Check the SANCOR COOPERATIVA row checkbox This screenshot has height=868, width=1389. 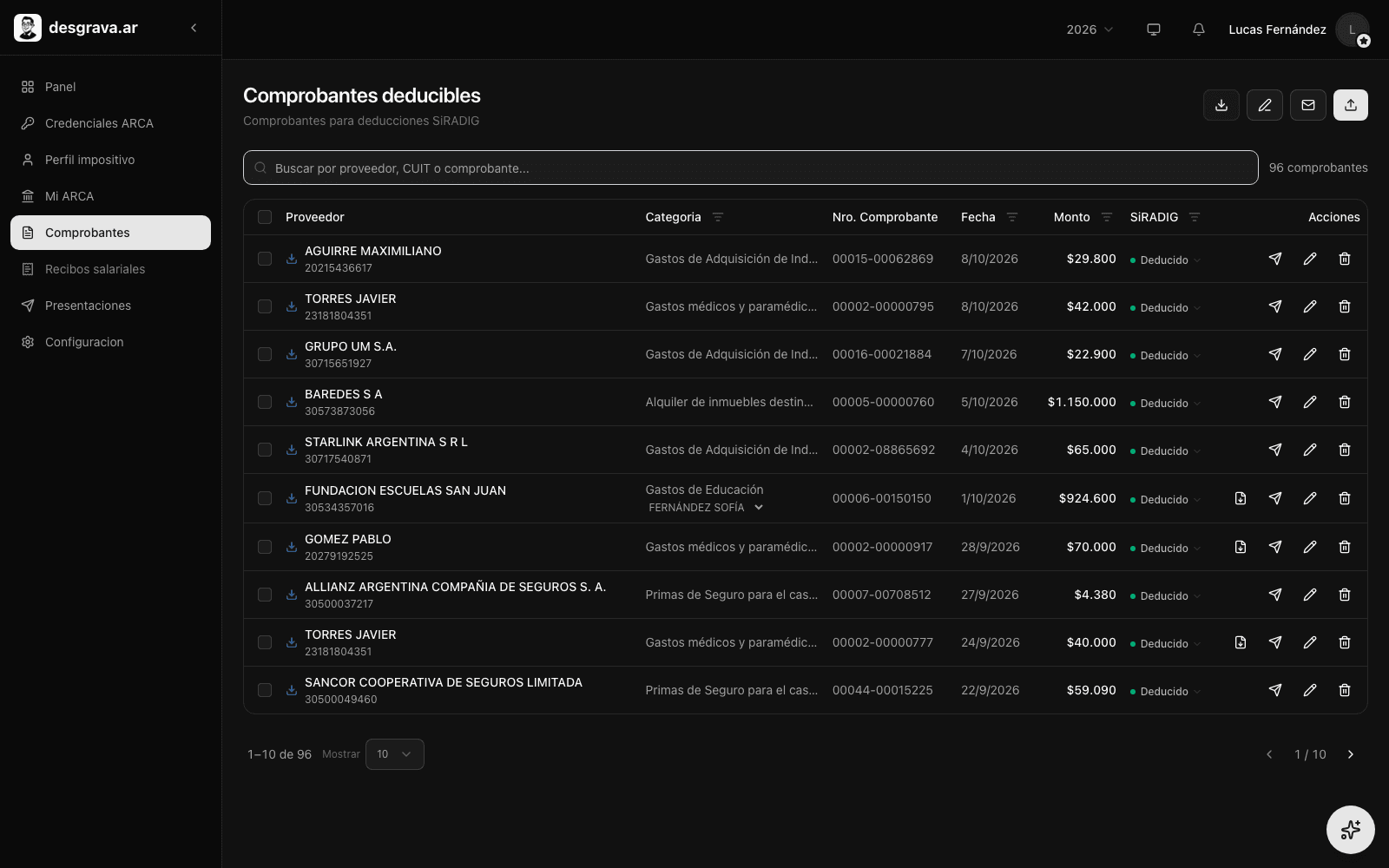point(265,690)
